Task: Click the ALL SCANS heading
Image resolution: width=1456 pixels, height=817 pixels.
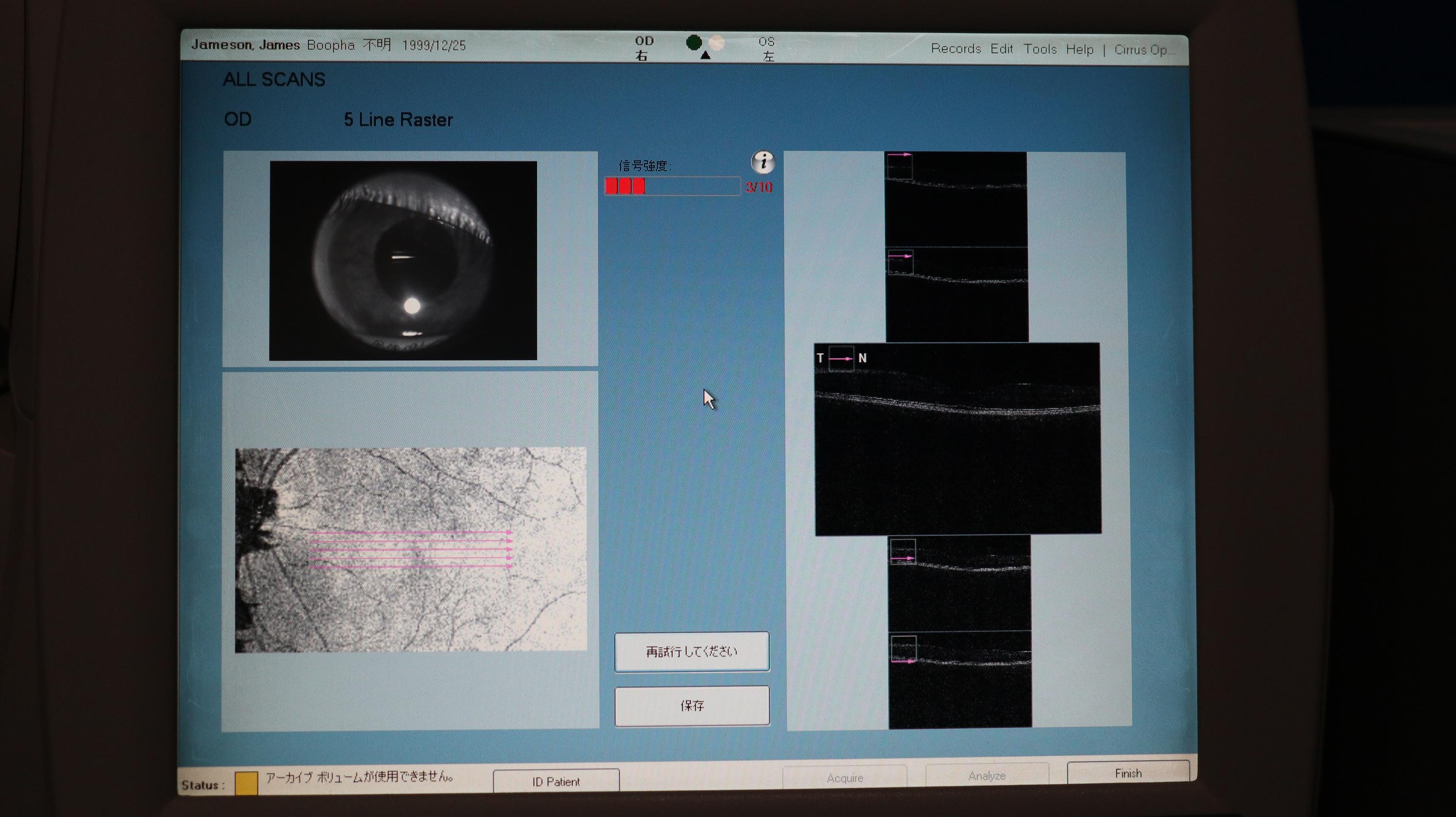Action: pos(274,80)
